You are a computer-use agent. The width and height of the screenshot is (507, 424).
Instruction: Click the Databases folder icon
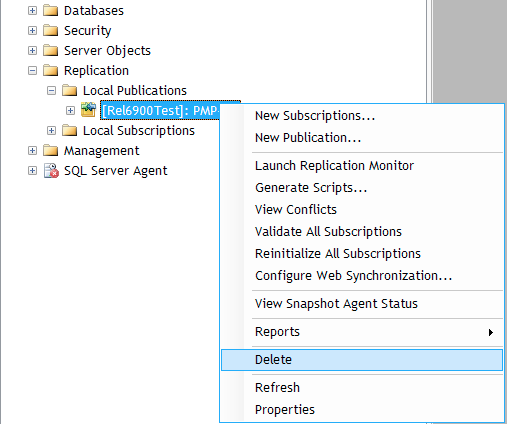point(51,11)
